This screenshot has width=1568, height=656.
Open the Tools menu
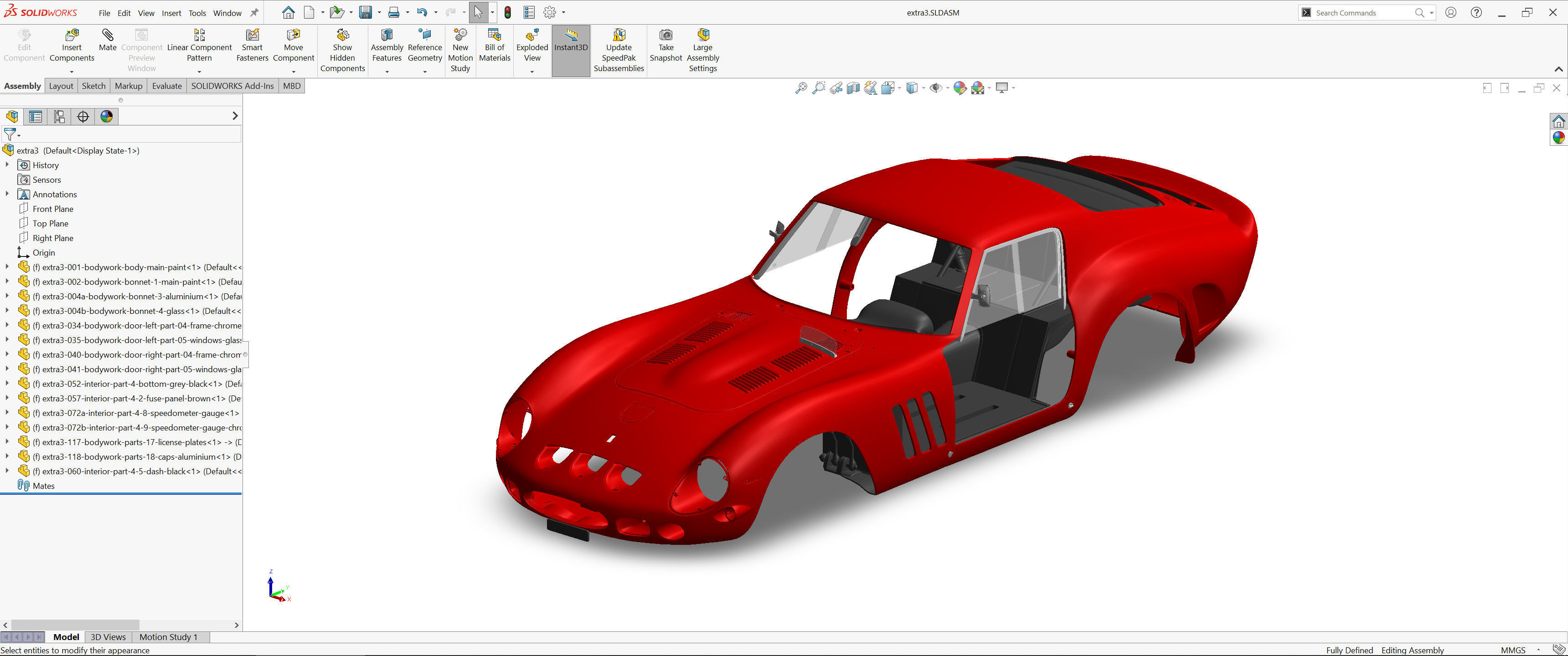(197, 13)
